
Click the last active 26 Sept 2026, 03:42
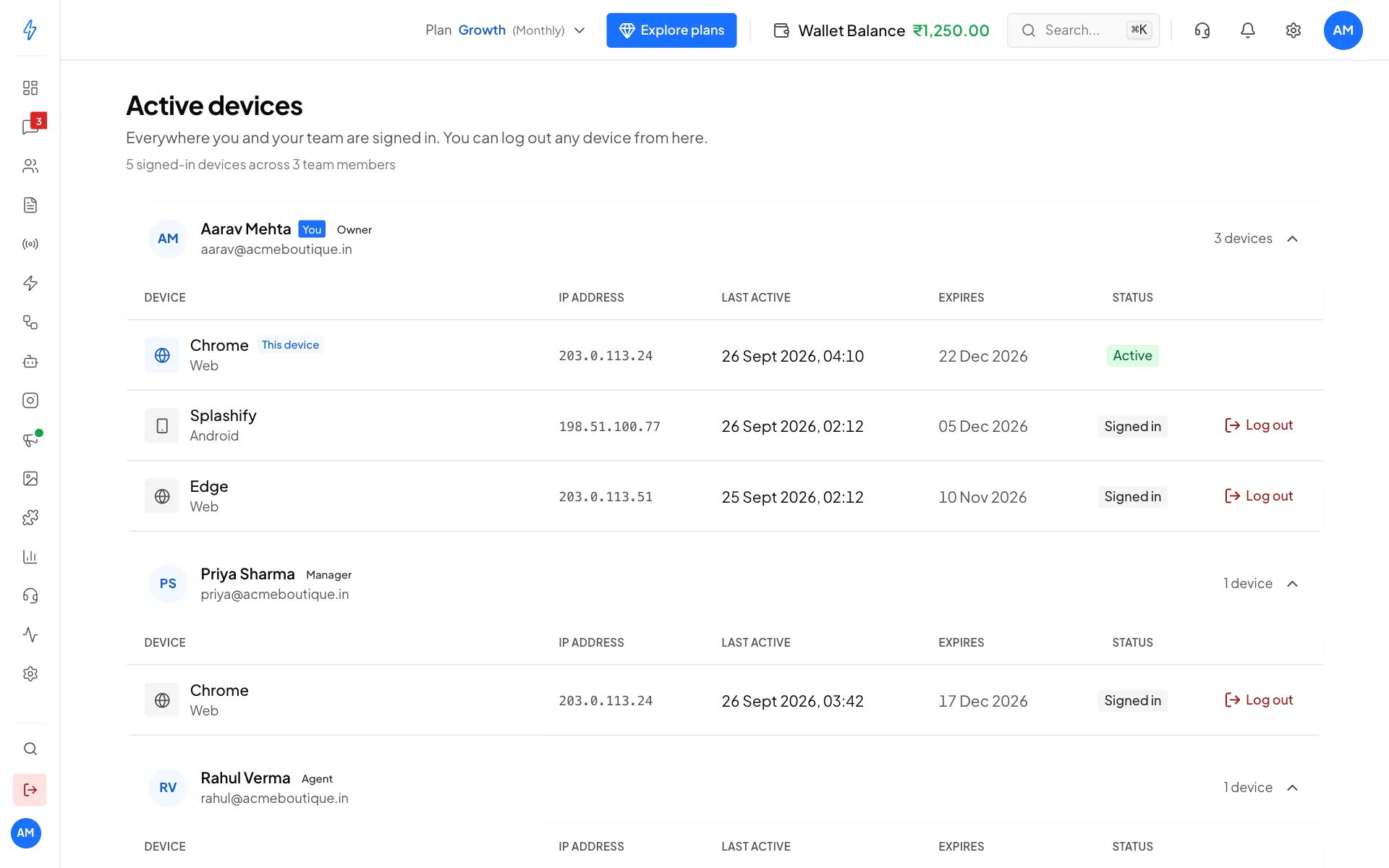tap(792, 702)
